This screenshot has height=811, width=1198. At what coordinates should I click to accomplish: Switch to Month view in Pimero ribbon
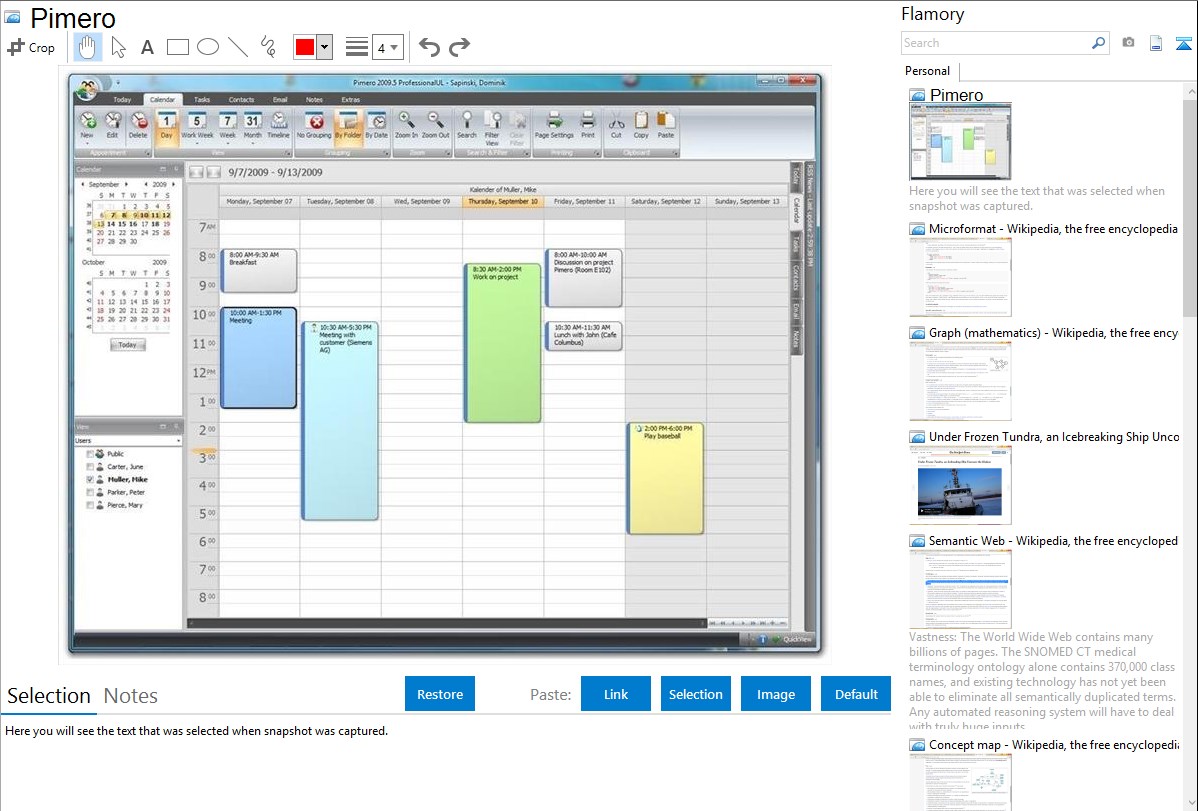tap(252, 126)
